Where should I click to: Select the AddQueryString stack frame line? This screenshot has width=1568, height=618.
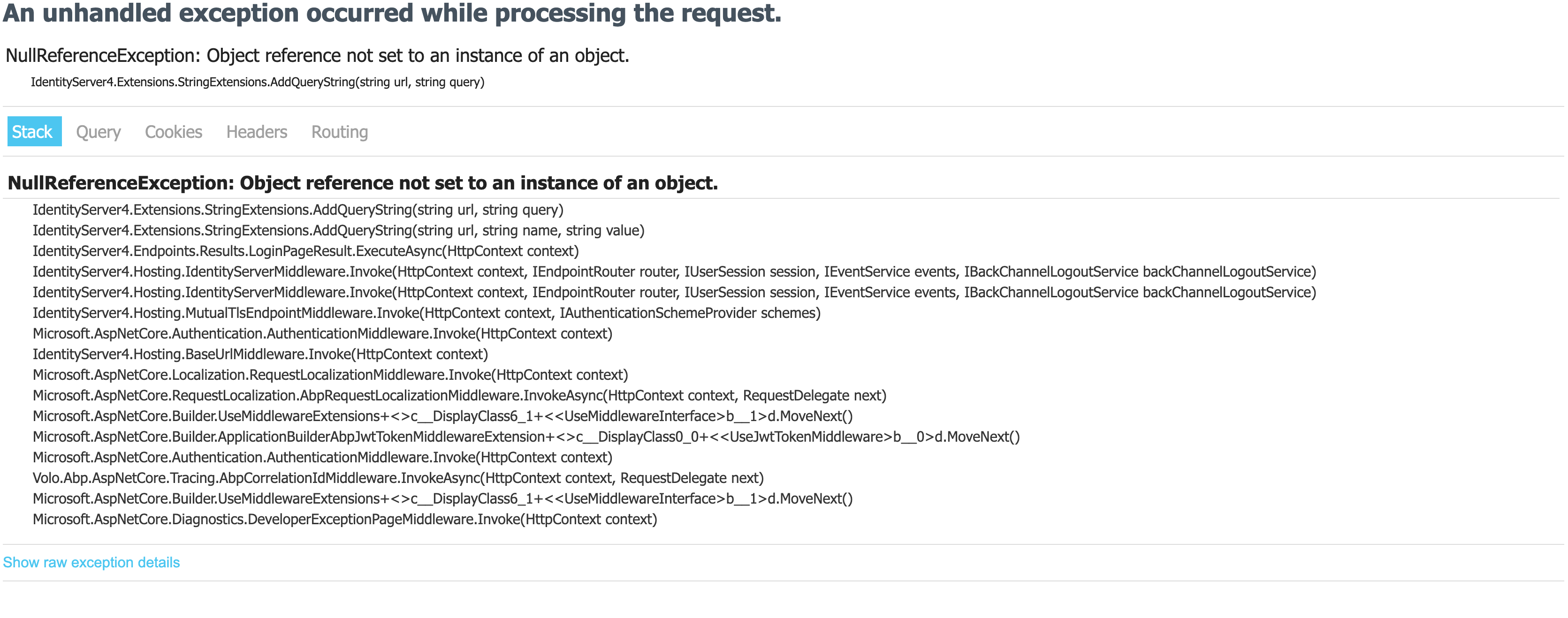point(297,210)
